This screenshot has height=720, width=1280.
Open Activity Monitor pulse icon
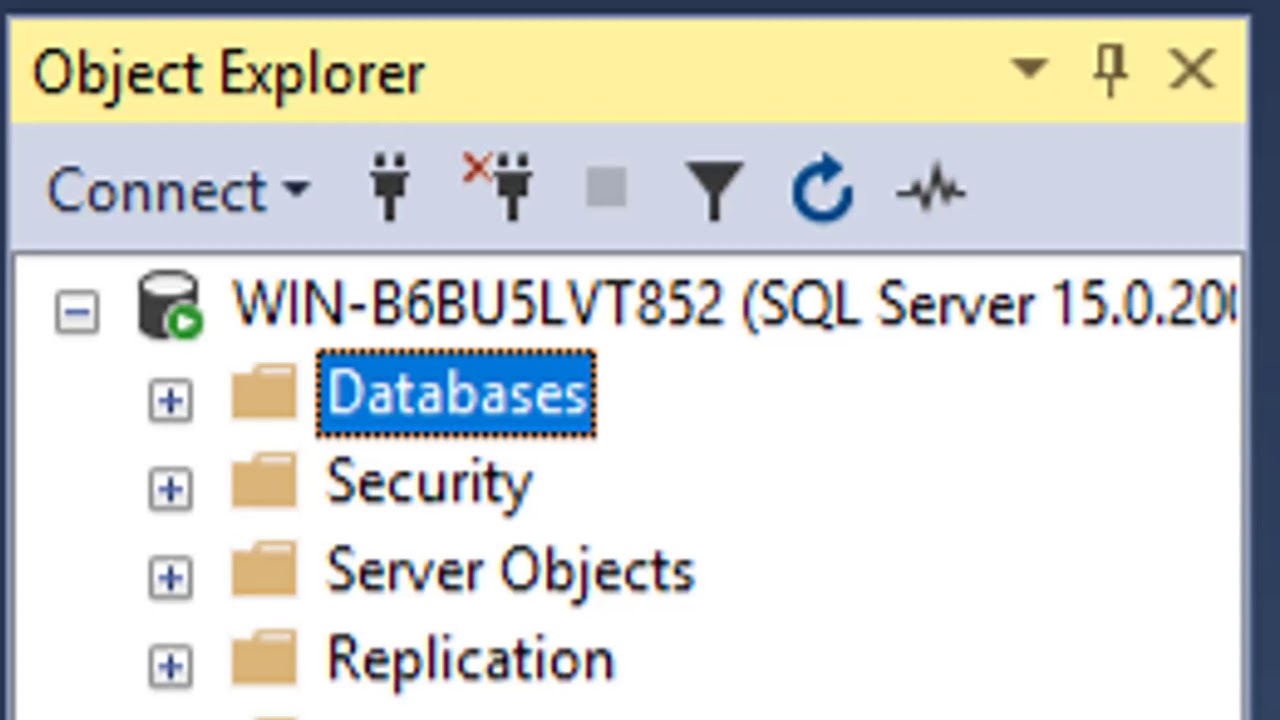pos(930,190)
